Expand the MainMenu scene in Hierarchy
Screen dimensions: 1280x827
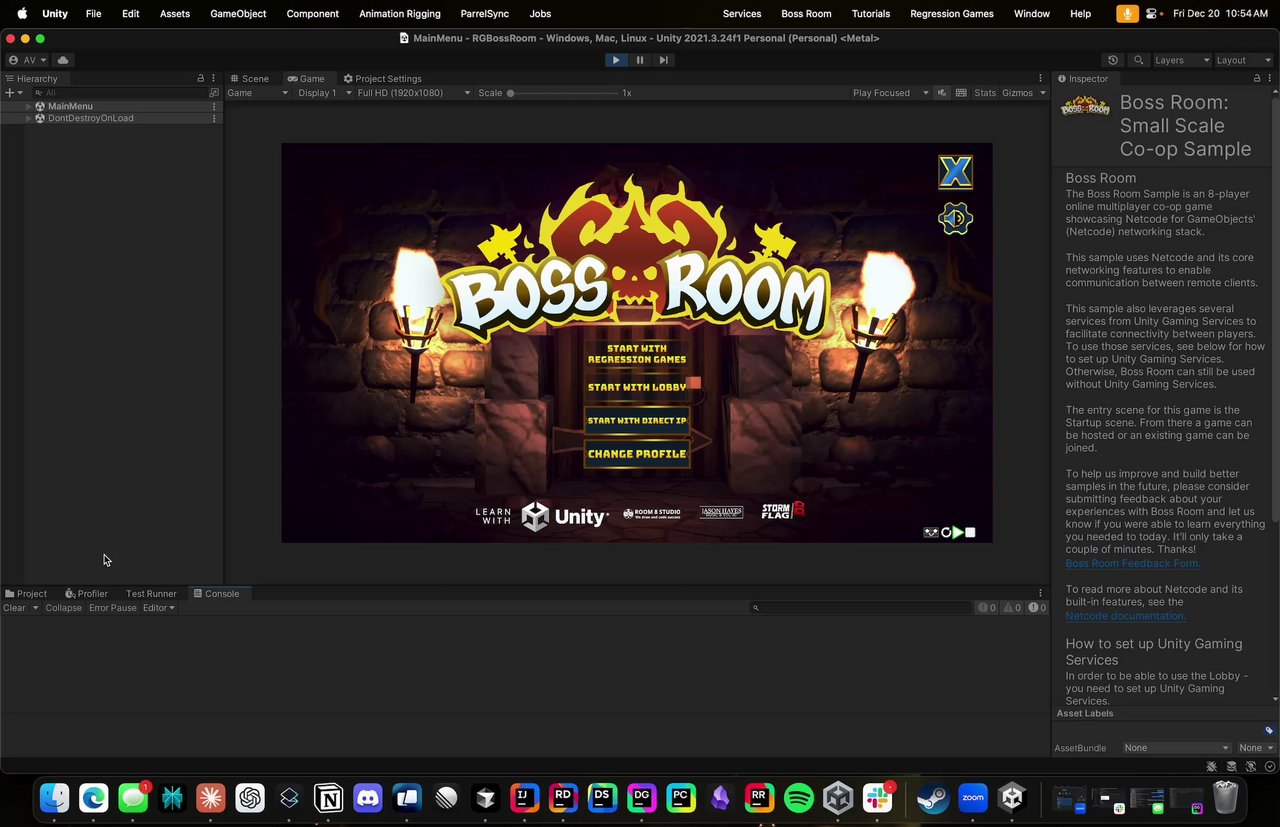(x=29, y=106)
